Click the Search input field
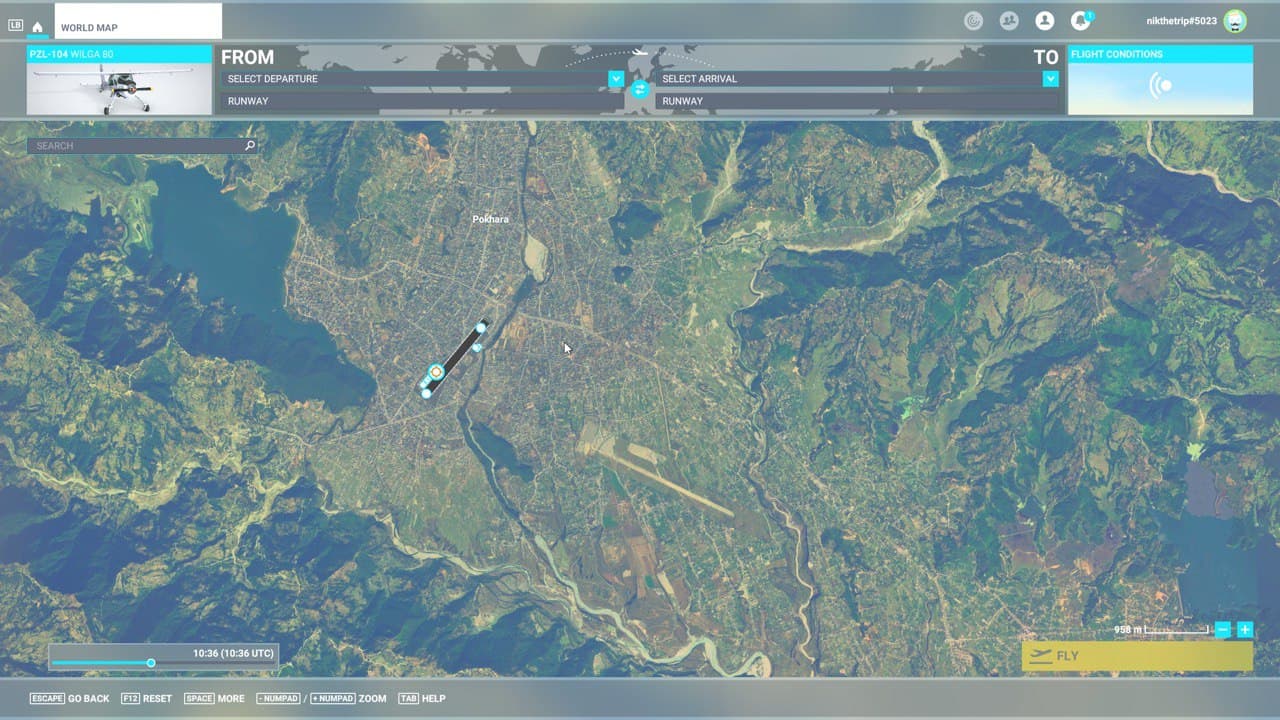This screenshot has height=720, width=1280. point(142,146)
